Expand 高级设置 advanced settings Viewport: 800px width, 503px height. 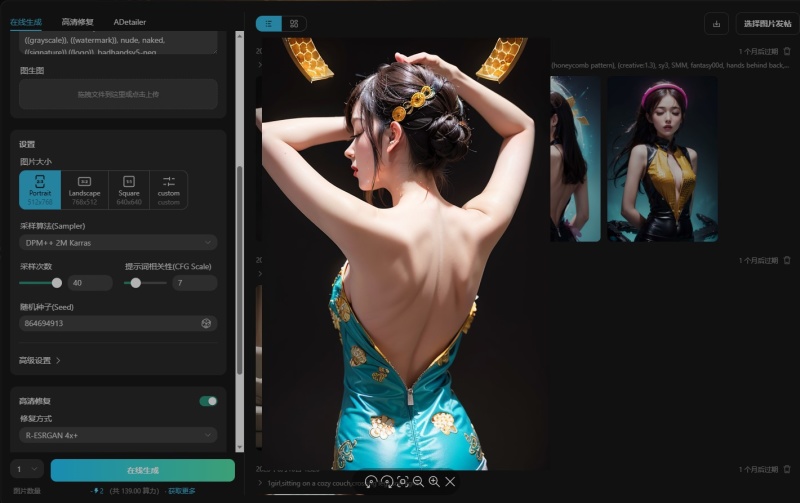(x=40, y=360)
